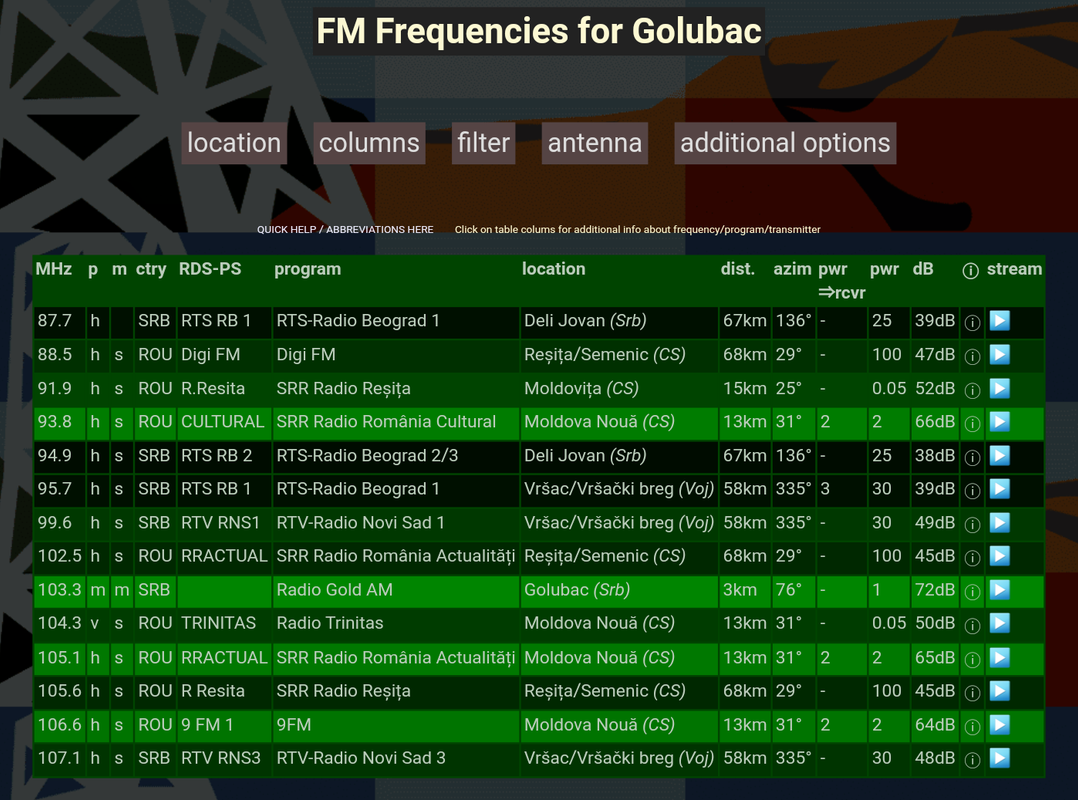Play stream for 102.5 România Actualități
This screenshot has width=1078, height=800.
[x=999, y=555]
